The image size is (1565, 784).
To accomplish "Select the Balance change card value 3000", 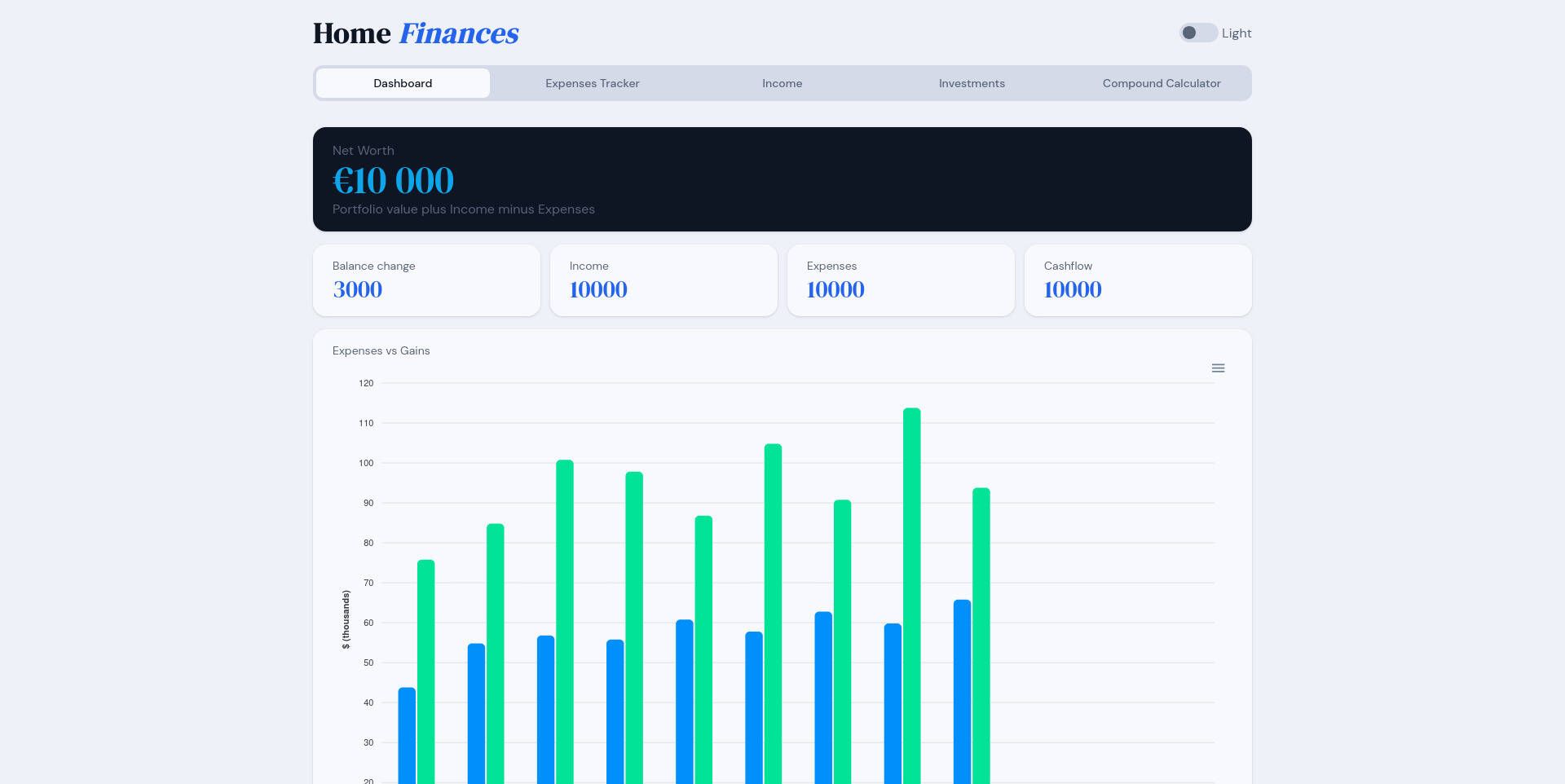I will [x=357, y=289].
